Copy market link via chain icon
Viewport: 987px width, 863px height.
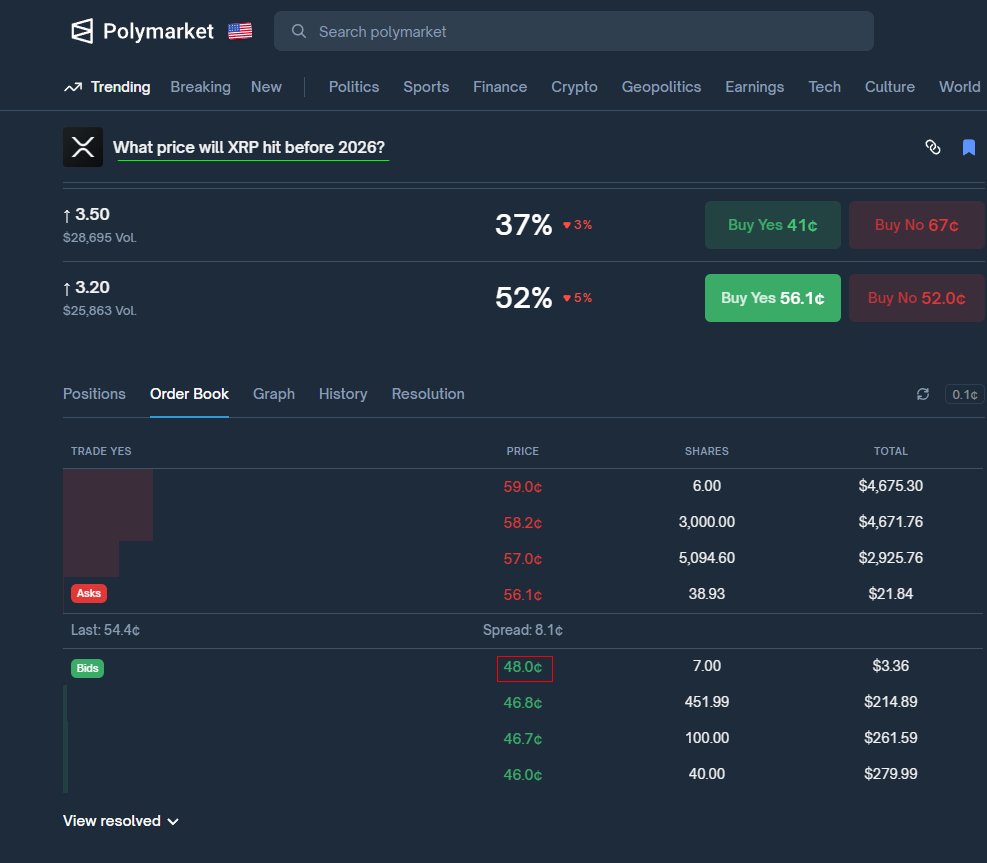tap(933, 148)
